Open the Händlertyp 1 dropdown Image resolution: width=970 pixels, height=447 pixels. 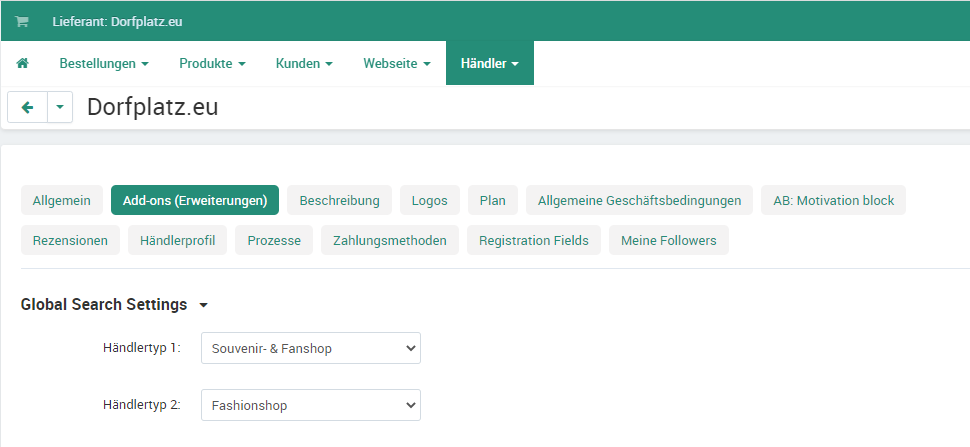(311, 348)
